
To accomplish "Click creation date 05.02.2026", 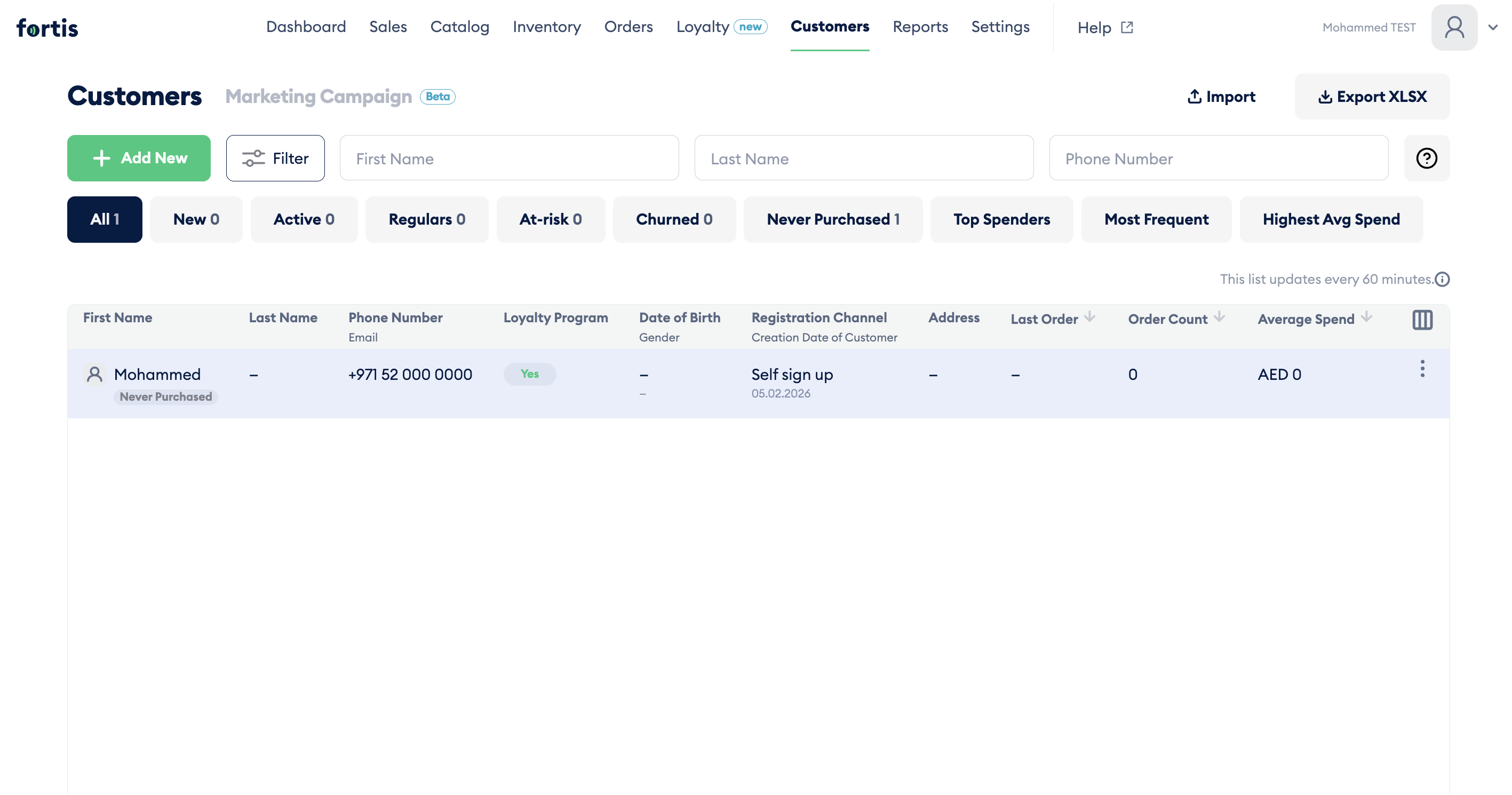I will coord(781,393).
